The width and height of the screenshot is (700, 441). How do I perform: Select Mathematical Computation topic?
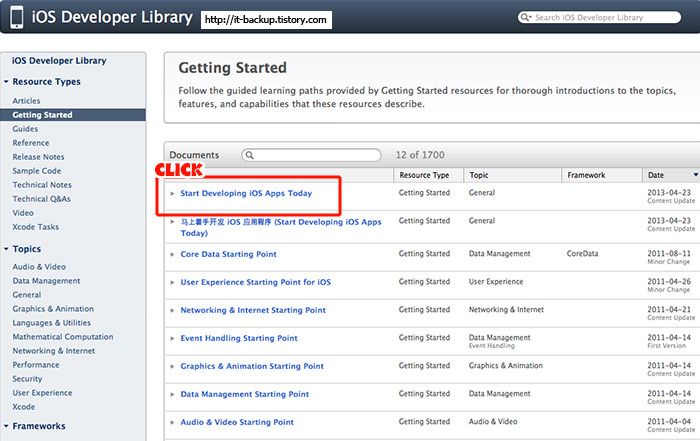tap(63, 337)
